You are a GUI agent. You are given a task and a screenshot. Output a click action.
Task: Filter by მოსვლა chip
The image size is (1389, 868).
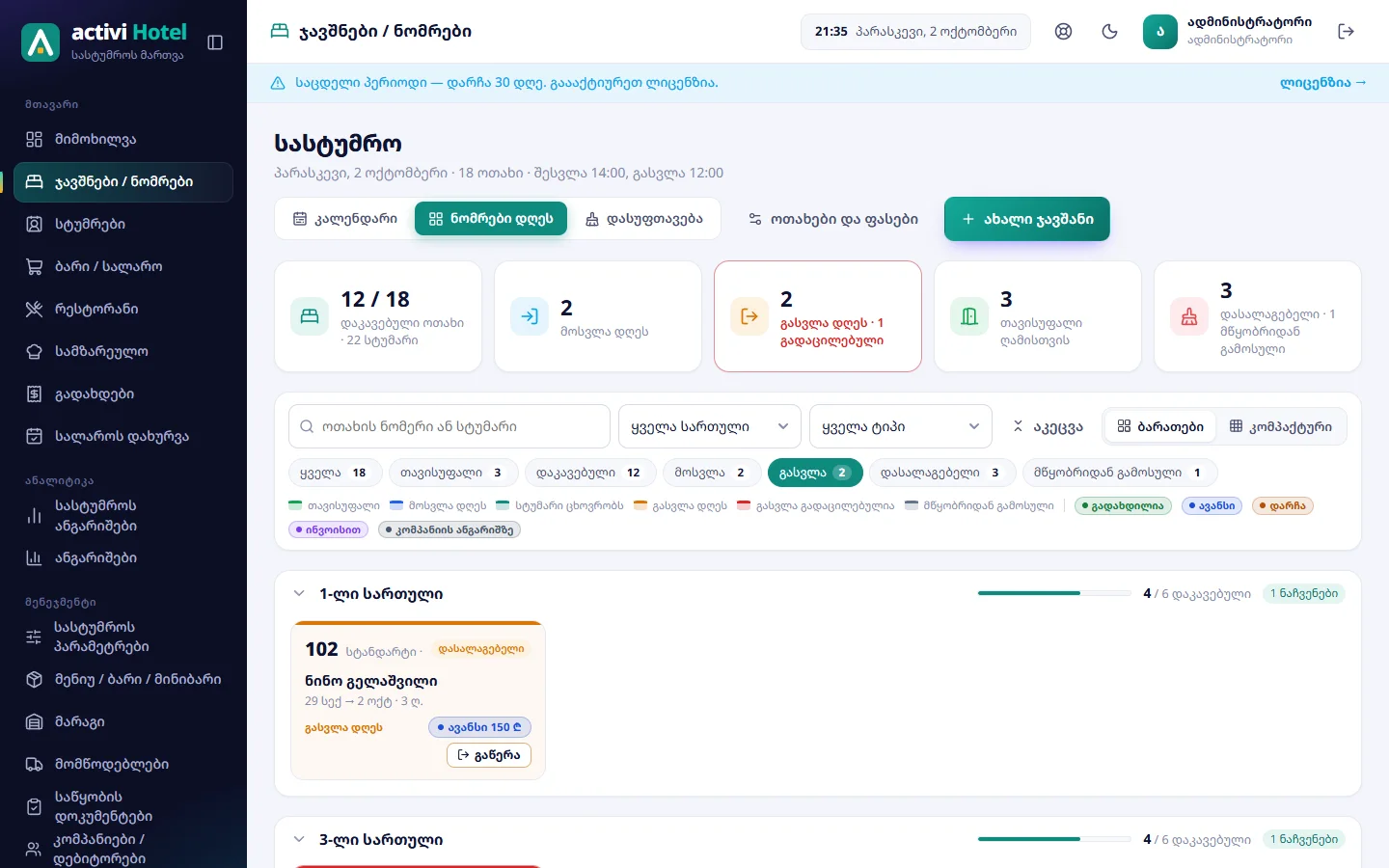click(710, 473)
